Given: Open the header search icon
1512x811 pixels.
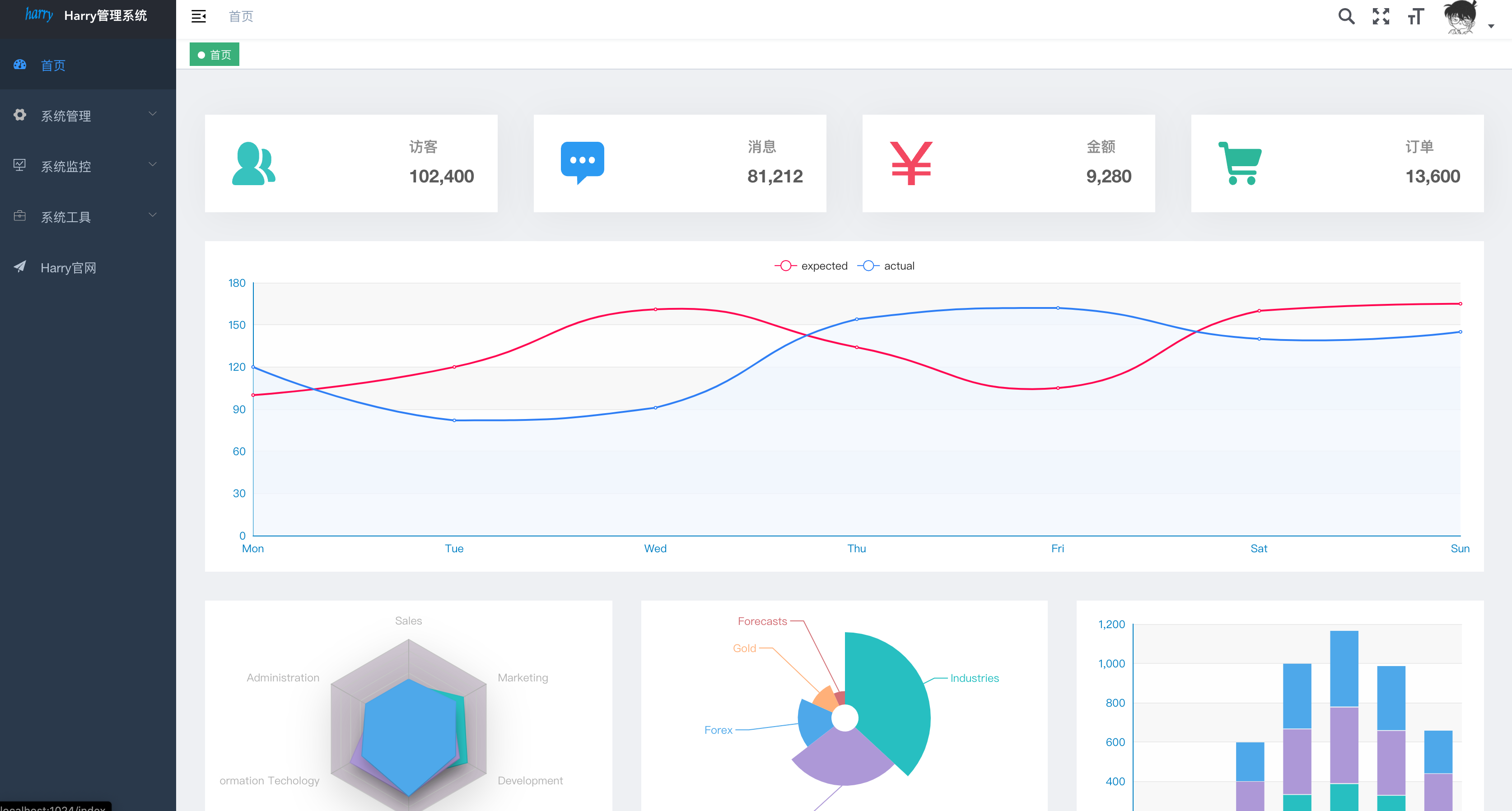Looking at the screenshot, I should [1346, 16].
